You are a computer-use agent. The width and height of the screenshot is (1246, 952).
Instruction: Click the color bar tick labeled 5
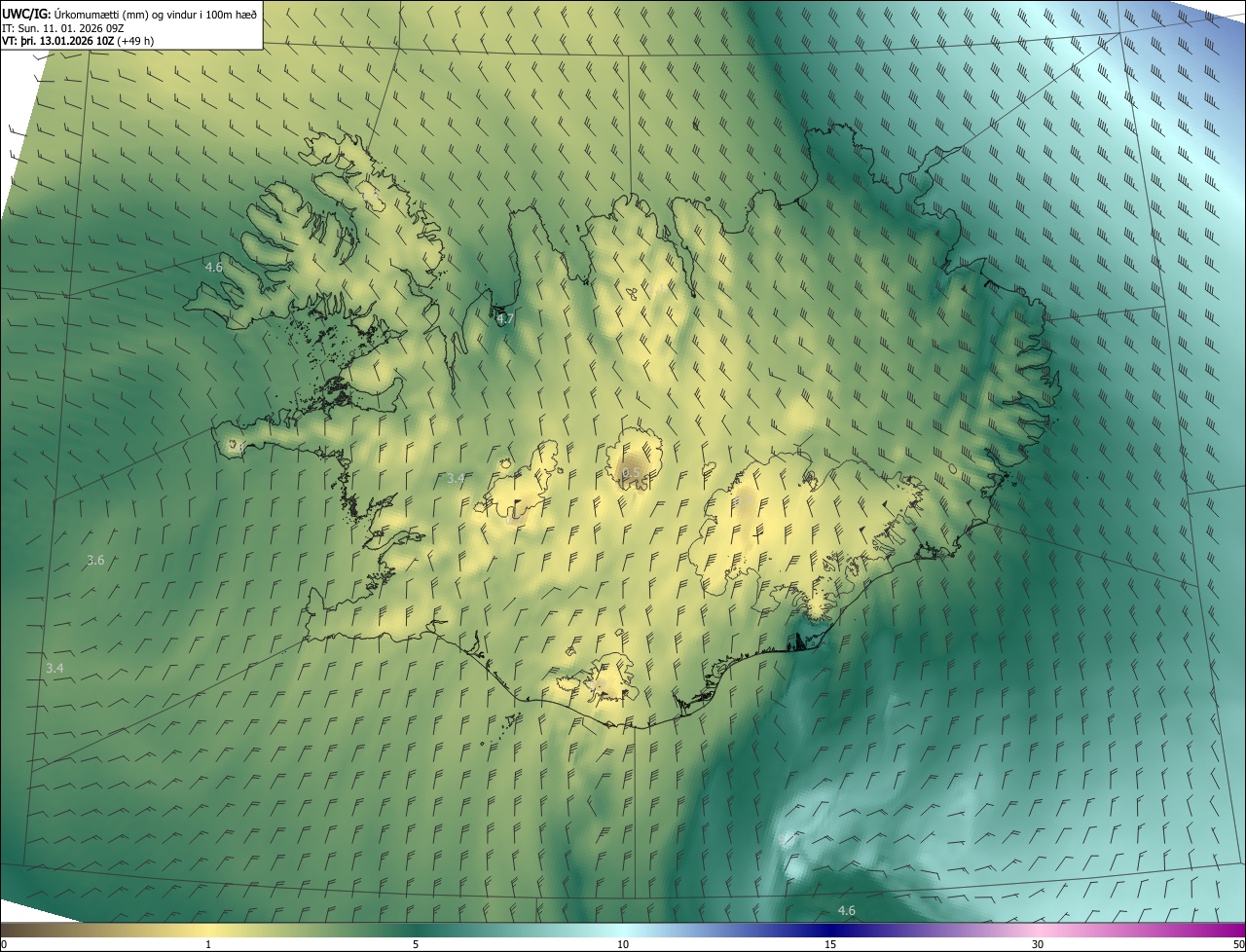pos(416,944)
